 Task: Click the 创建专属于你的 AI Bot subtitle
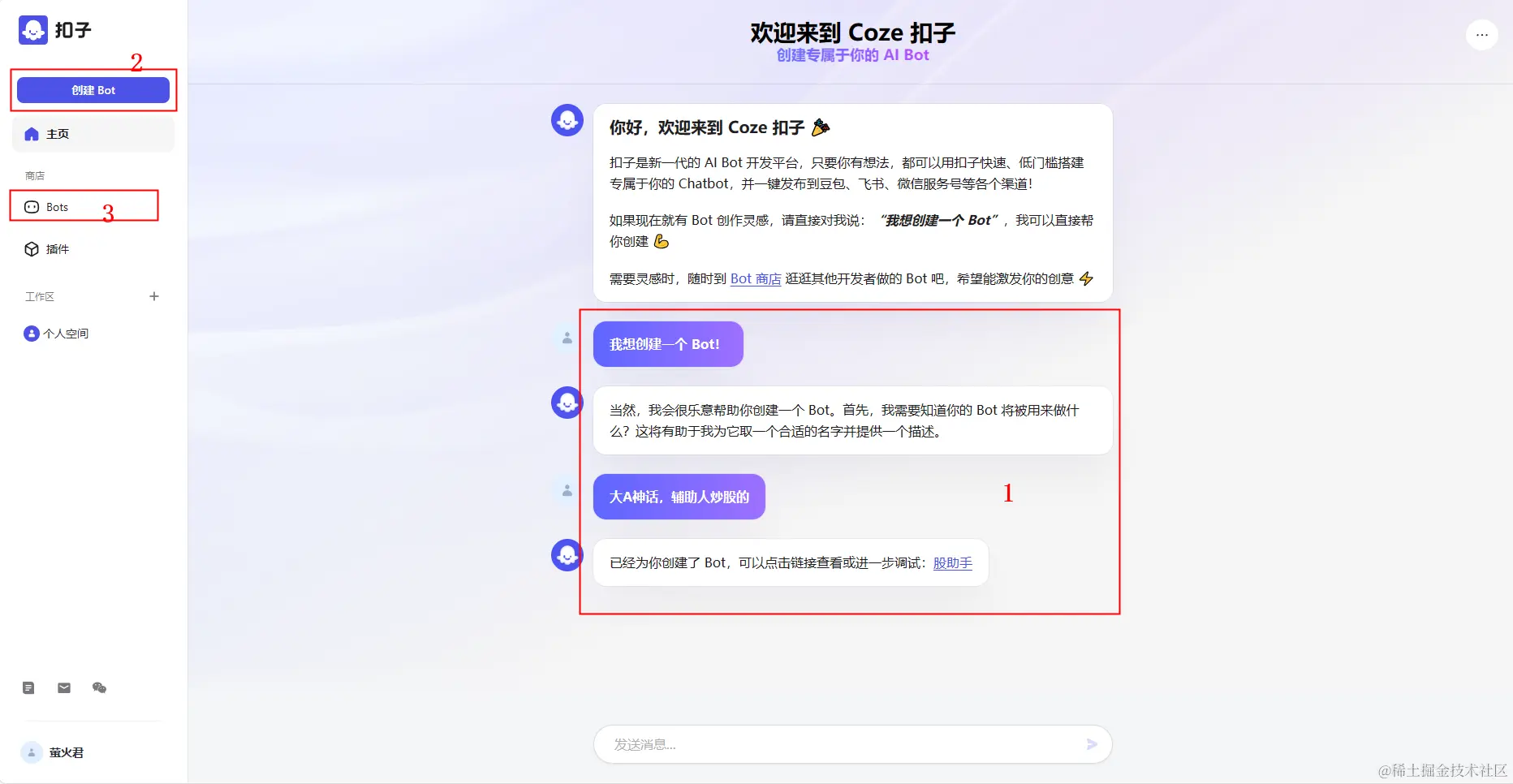[852, 55]
